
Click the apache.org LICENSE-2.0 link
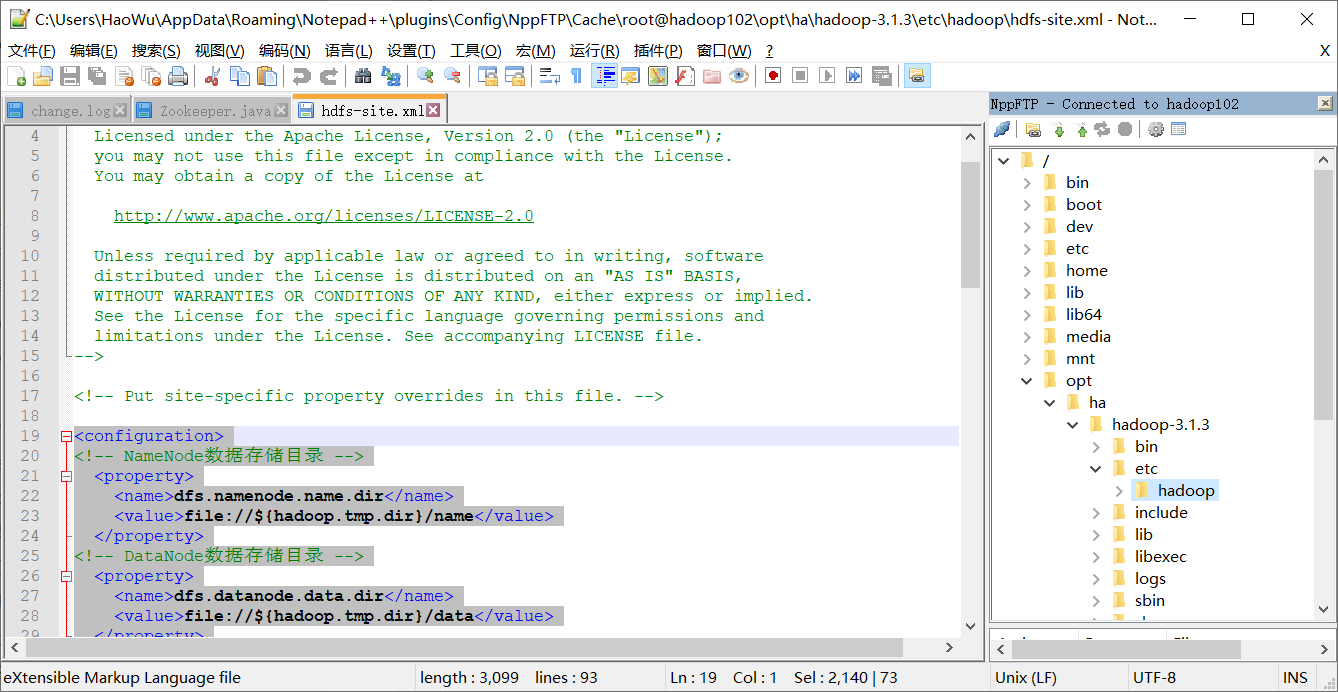(323, 216)
